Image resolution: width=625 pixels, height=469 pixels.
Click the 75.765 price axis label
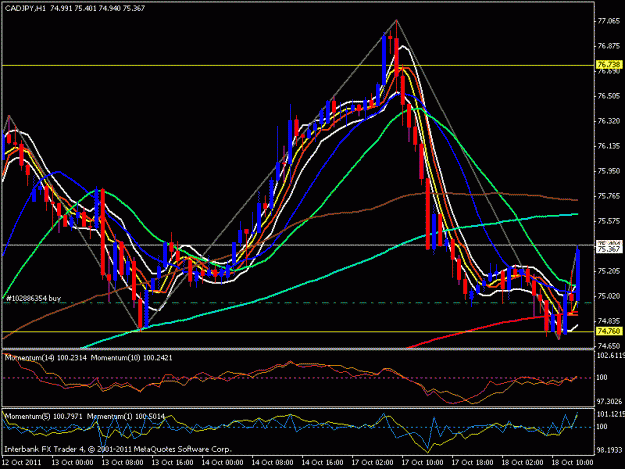[609, 196]
